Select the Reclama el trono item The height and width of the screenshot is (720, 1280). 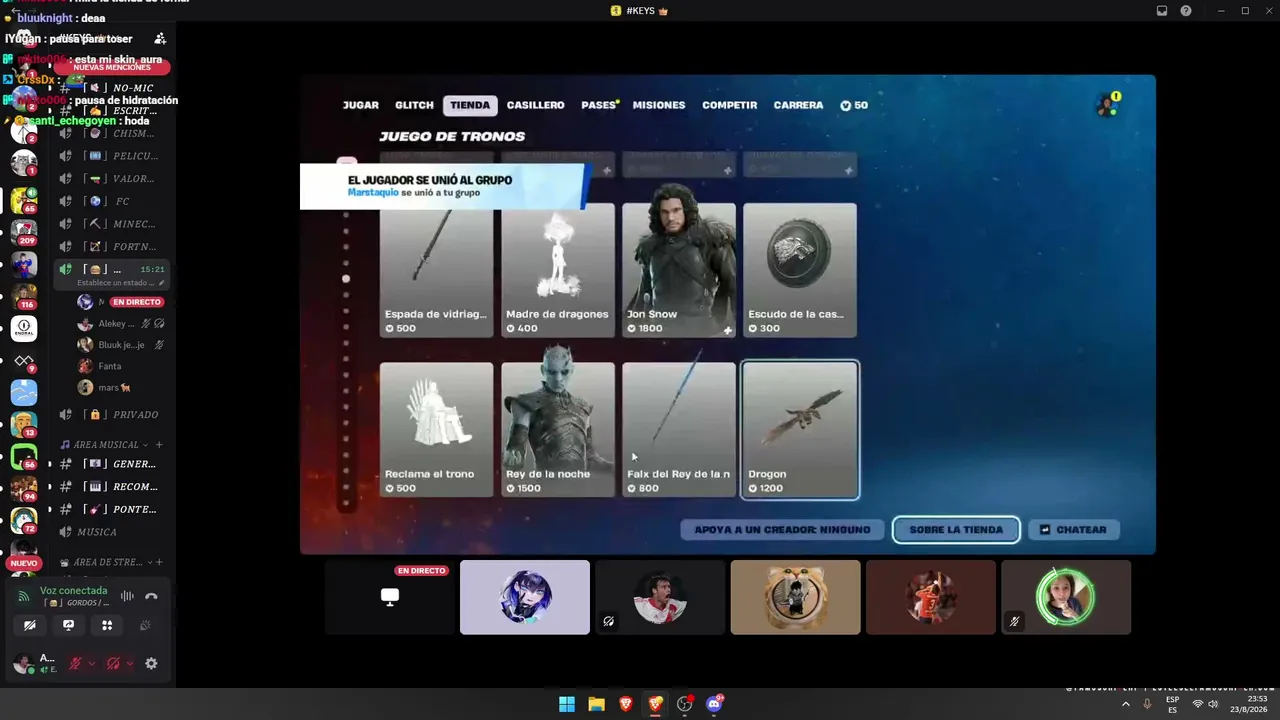coord(436,430)
